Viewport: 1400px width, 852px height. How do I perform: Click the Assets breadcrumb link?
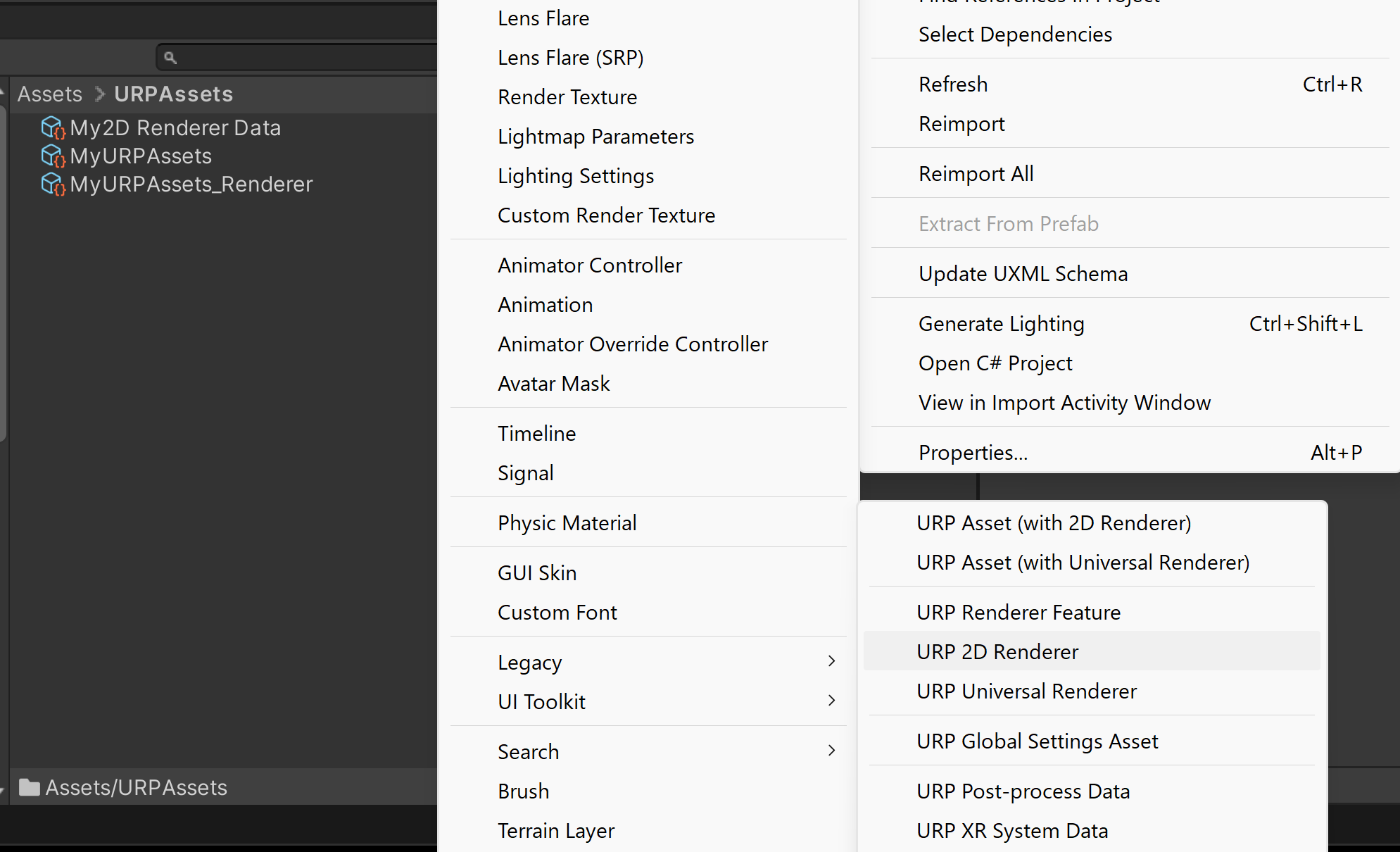coord(49,94)
